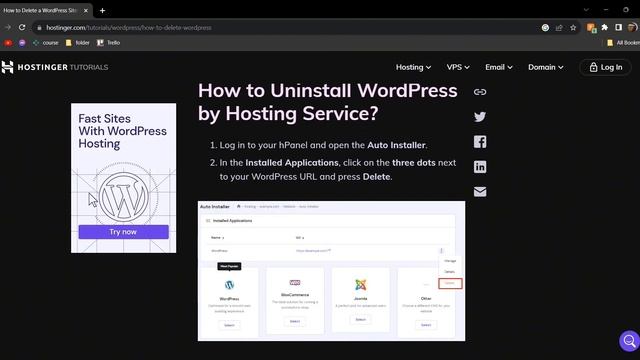
Task: Open the search bubble in the page corner
Action: [629, 341]
